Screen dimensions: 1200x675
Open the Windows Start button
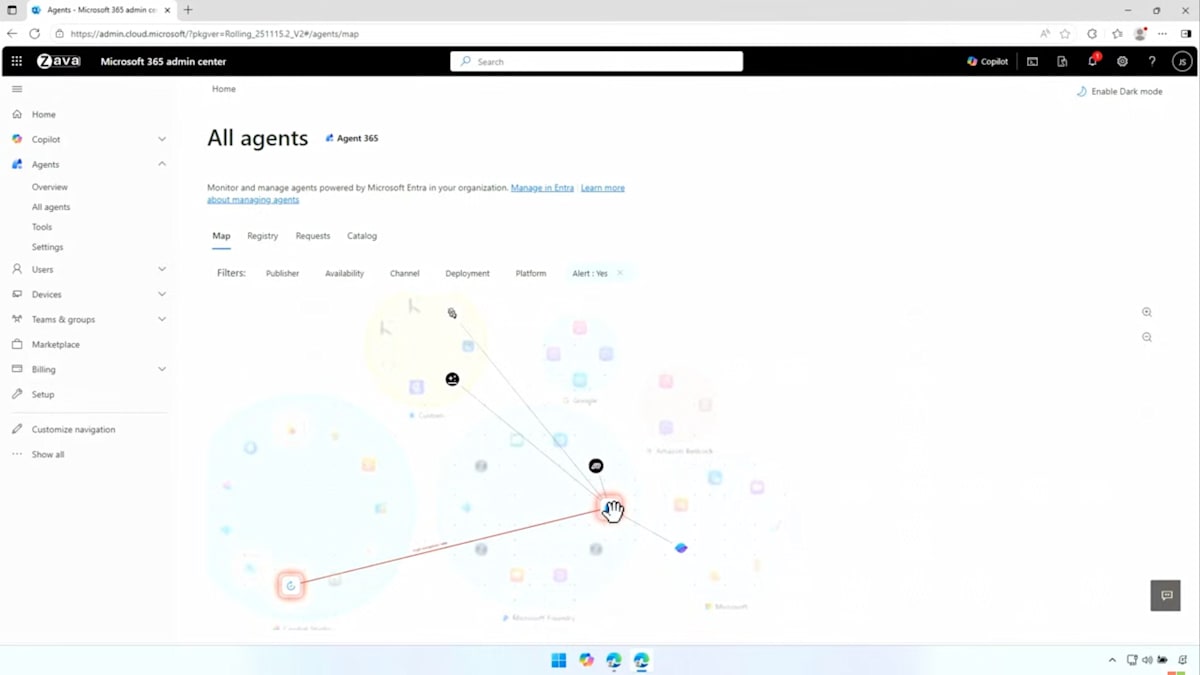coord(559,660)
